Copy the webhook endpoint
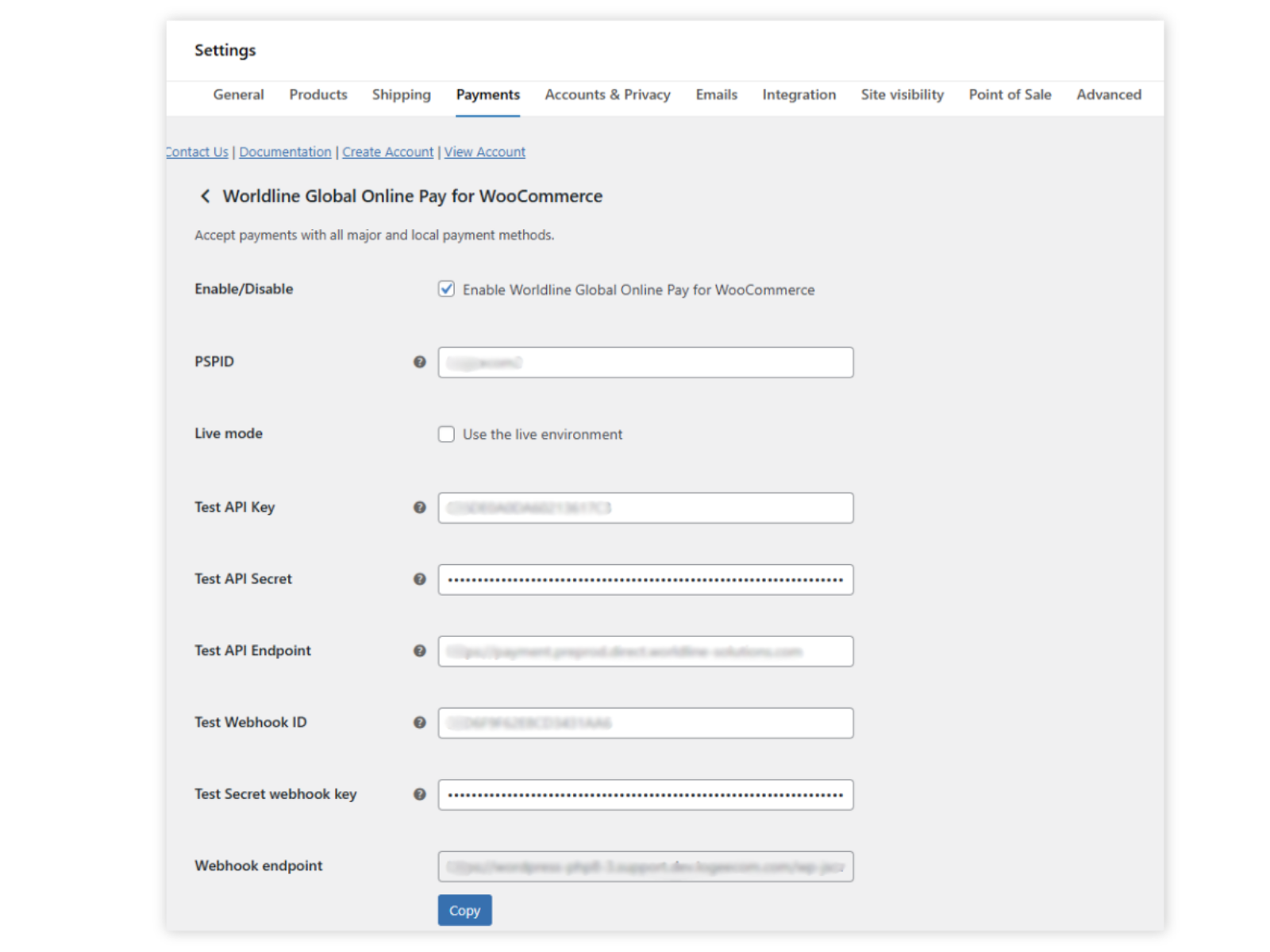 (x=464, y=910)
